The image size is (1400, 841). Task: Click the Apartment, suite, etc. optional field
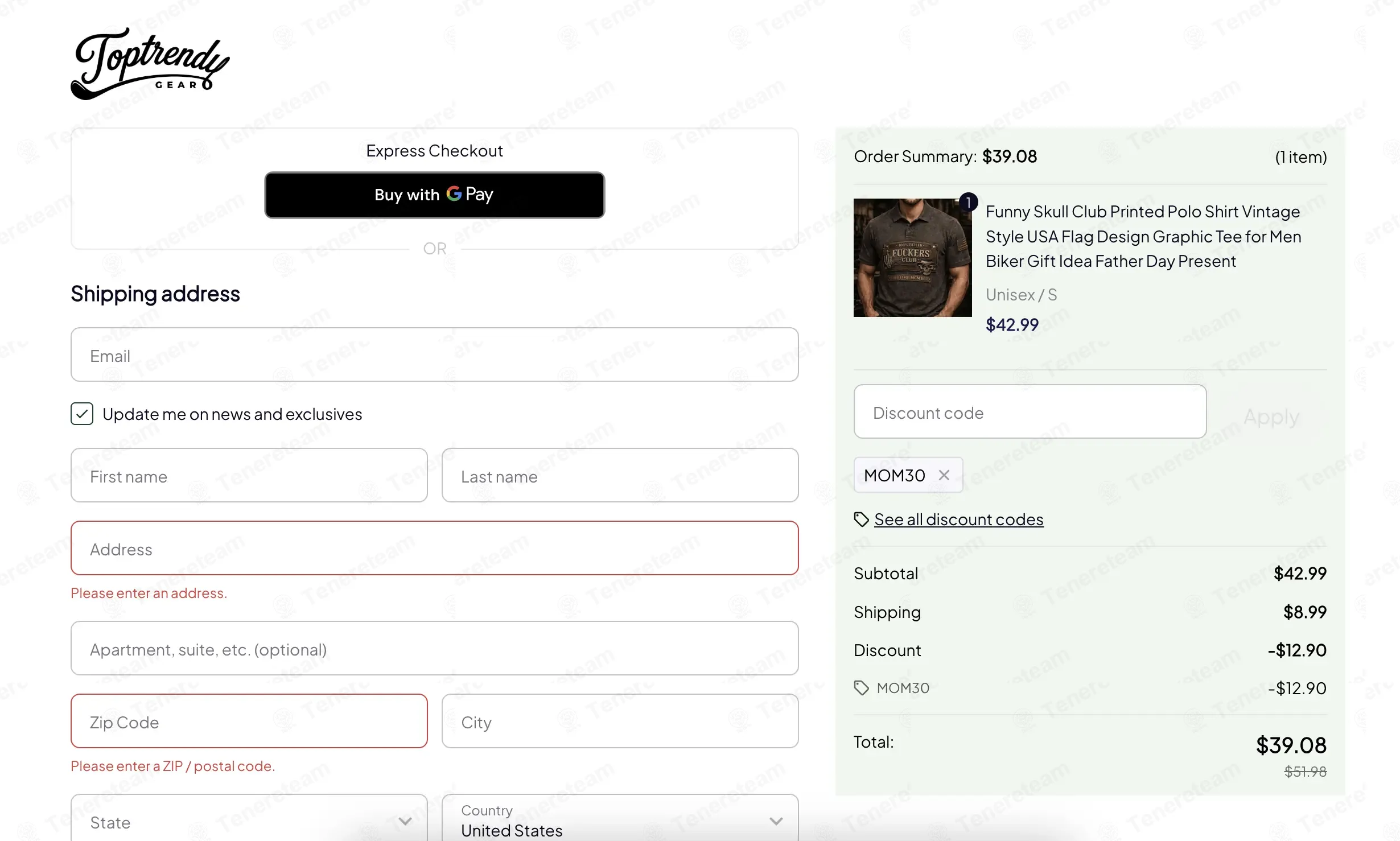click(435, 648)
